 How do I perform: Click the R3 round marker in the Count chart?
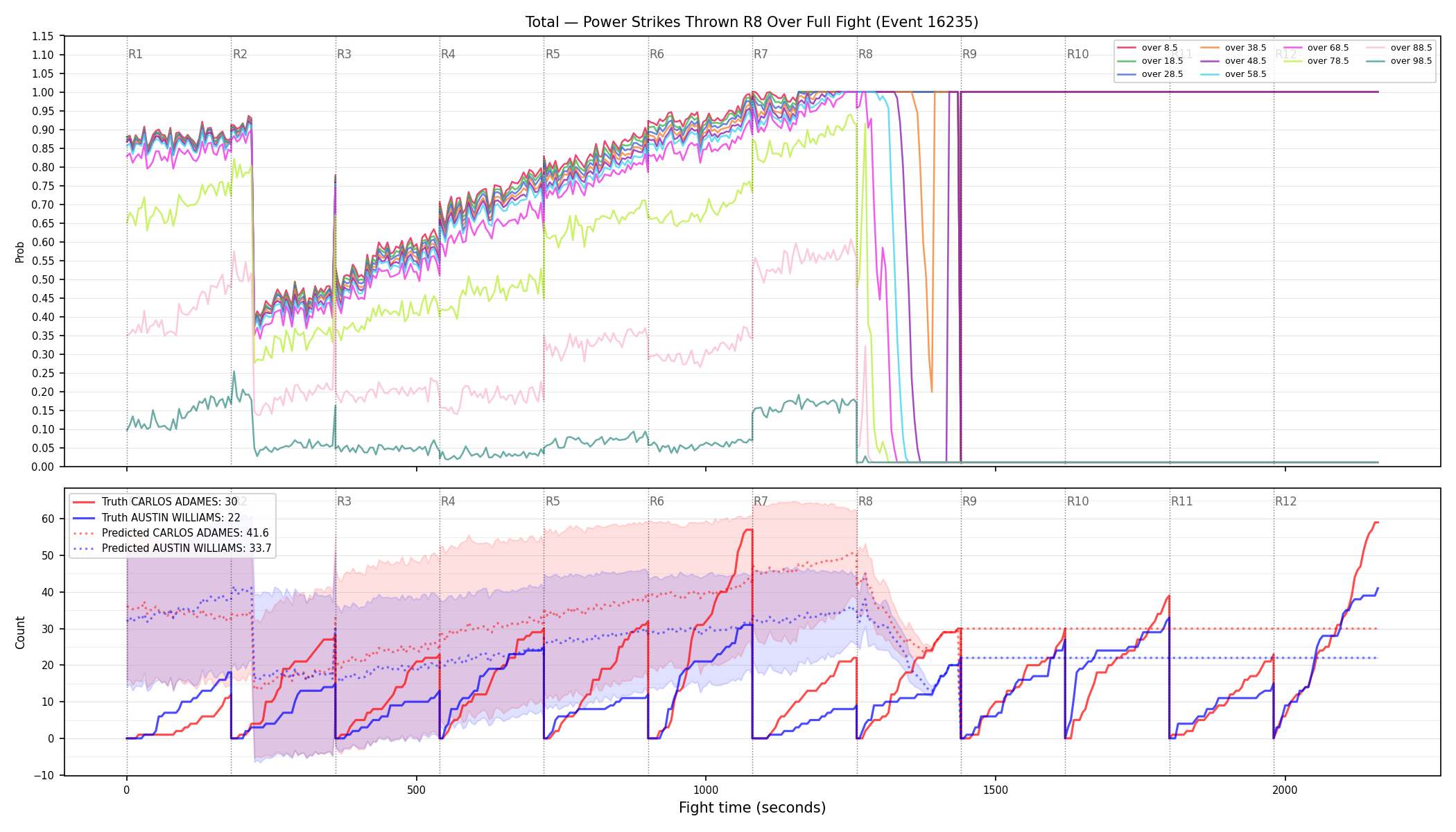pos(344,501)
